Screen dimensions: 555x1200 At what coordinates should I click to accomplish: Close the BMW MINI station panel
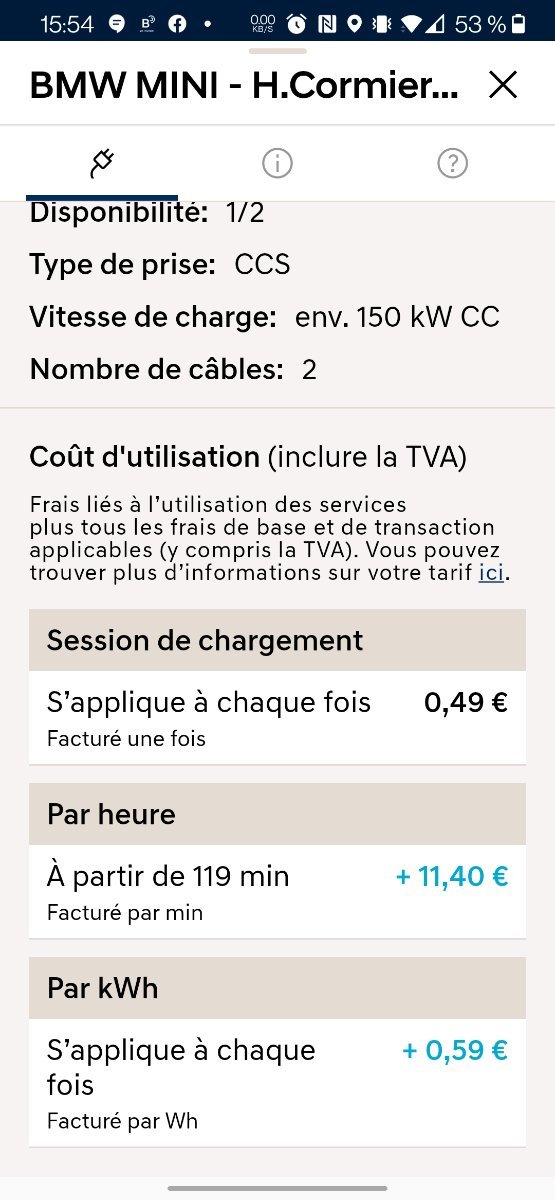click(503, 86)
